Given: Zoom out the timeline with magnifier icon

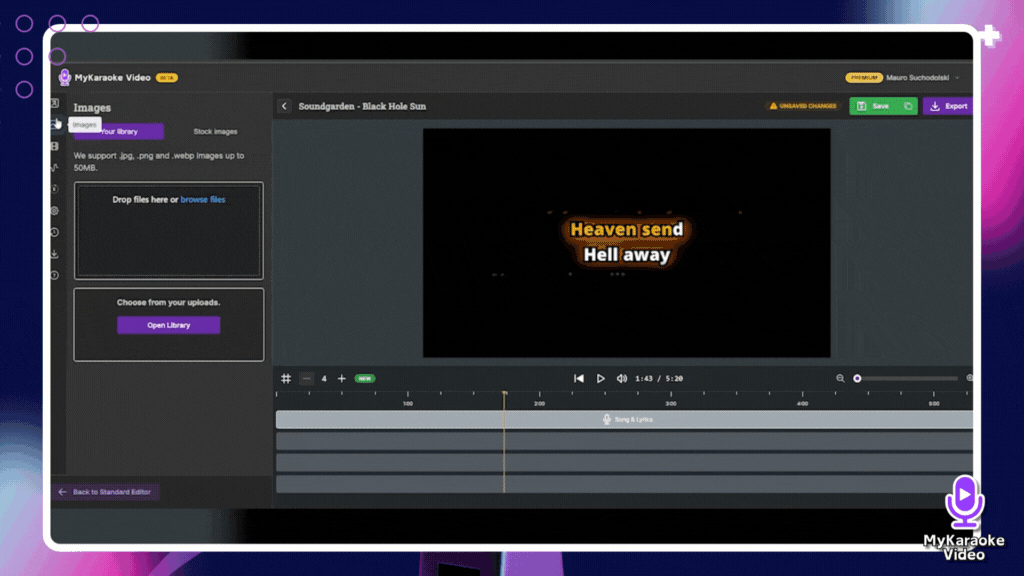Looking at the screenshot, I should (840, 378).
